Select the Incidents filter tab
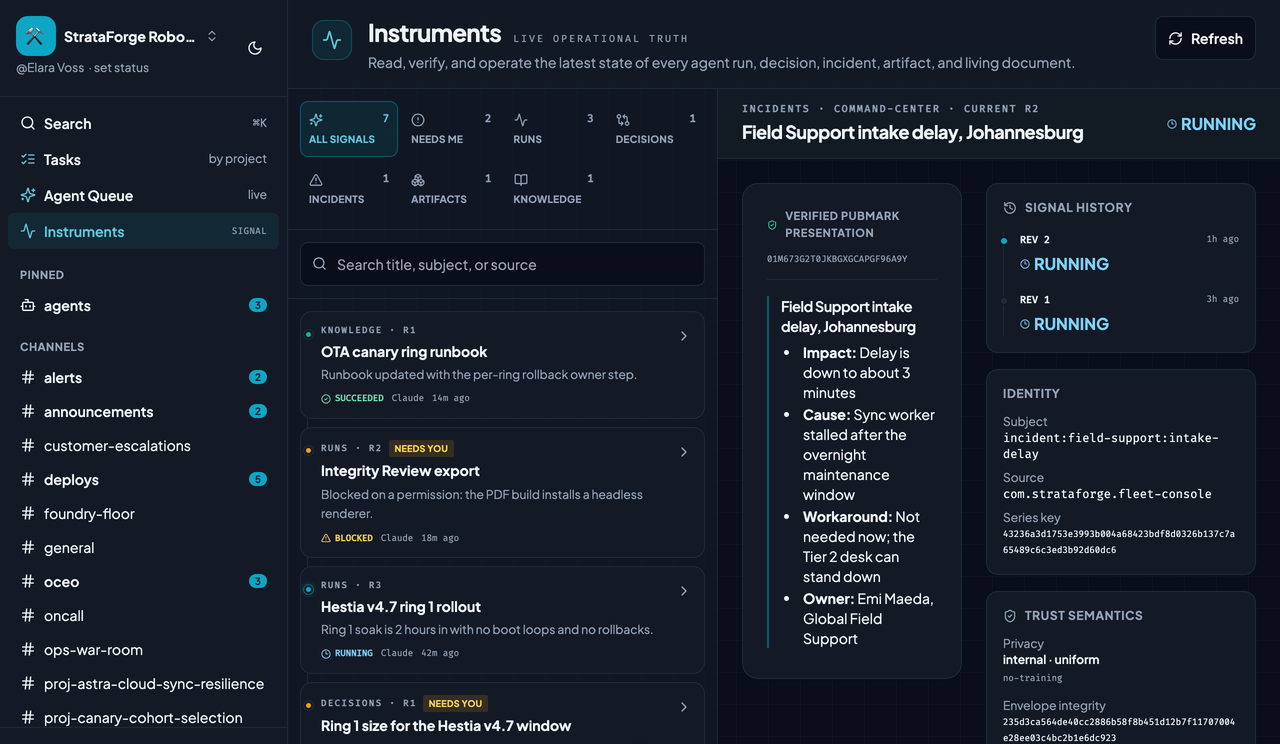This screenshot has width=1280, height=744. (x=349, y=189)
